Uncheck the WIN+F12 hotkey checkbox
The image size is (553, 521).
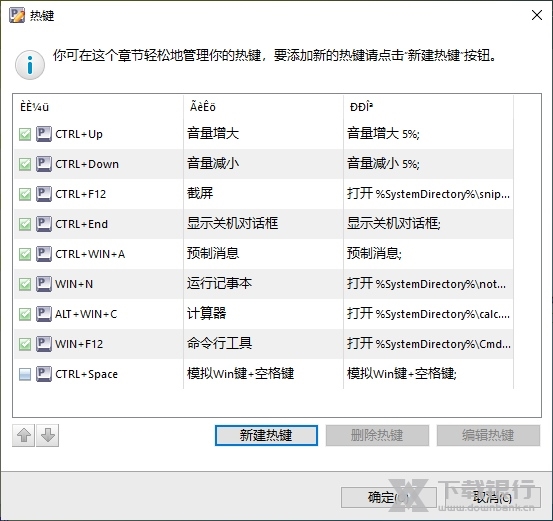[x=25, y=344]
